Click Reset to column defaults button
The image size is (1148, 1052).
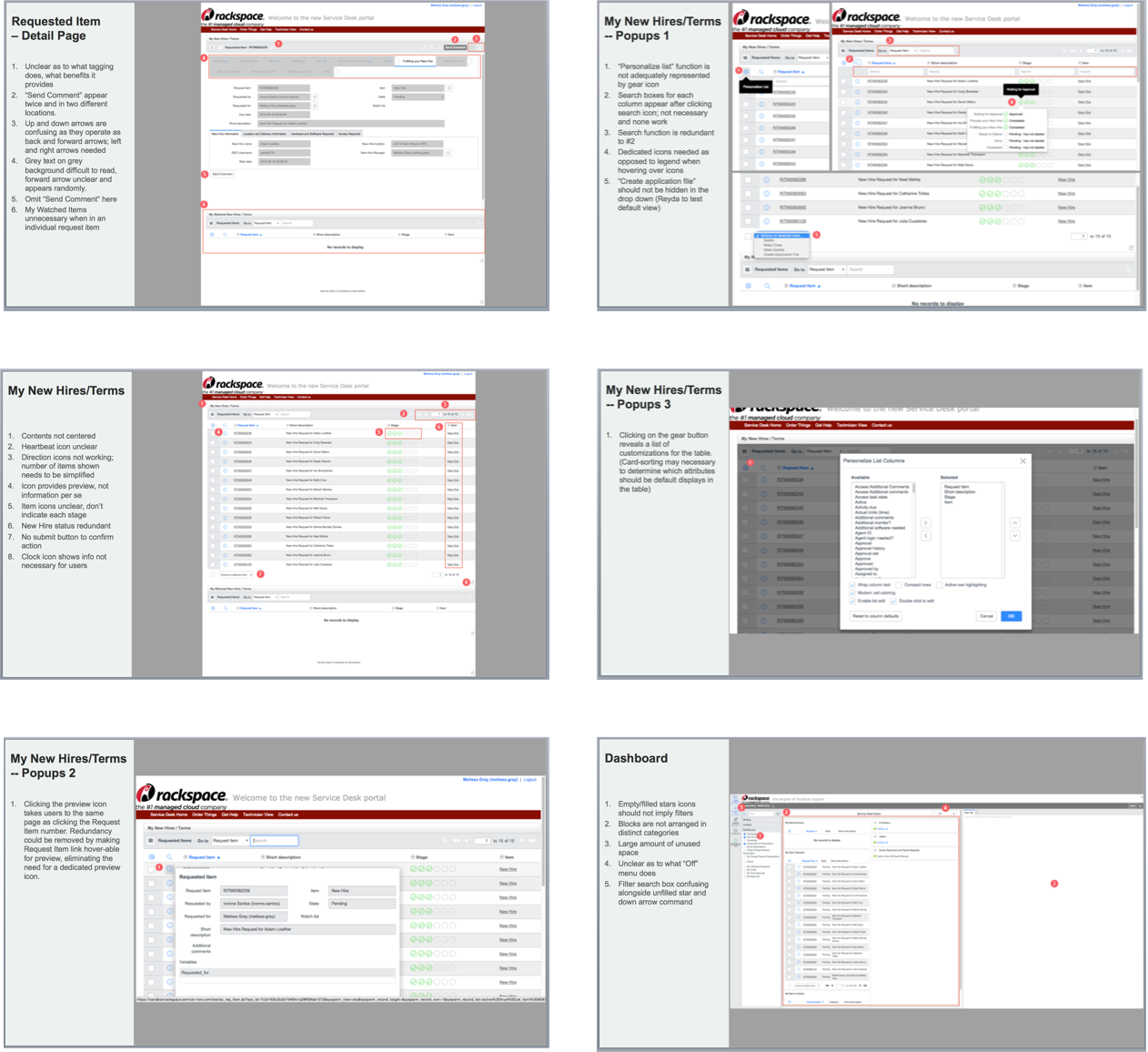click(x=876, y=616)
